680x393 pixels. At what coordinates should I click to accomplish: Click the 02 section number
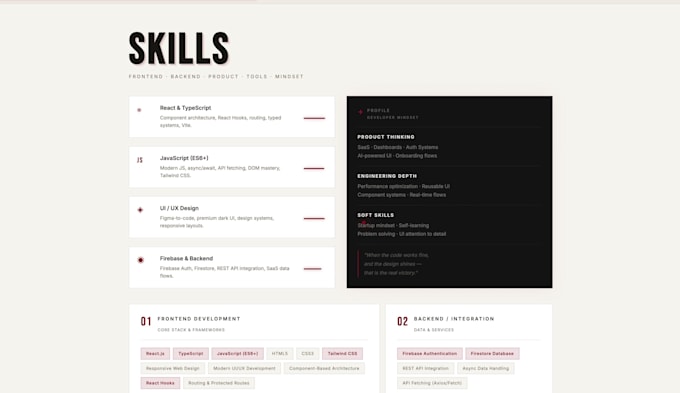tap(402, 321)
